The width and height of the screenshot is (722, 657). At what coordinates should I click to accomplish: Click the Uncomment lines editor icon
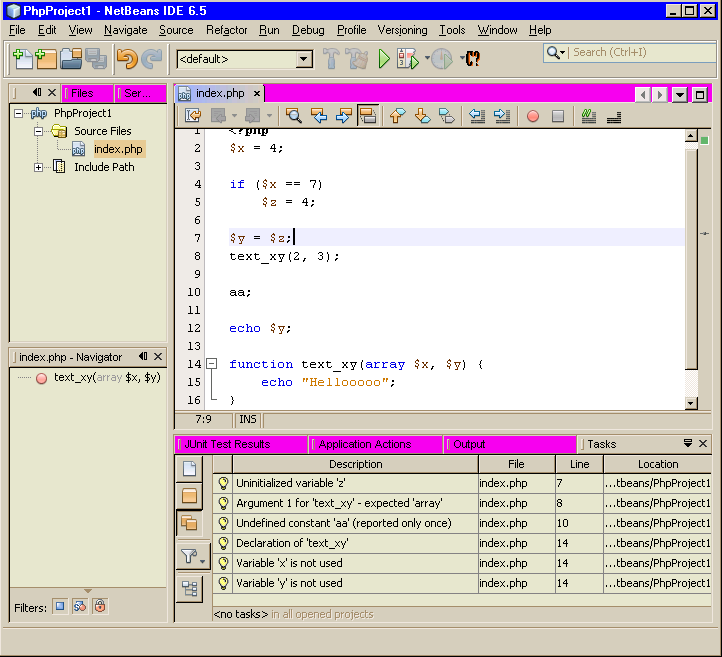(x=614, y=116)
